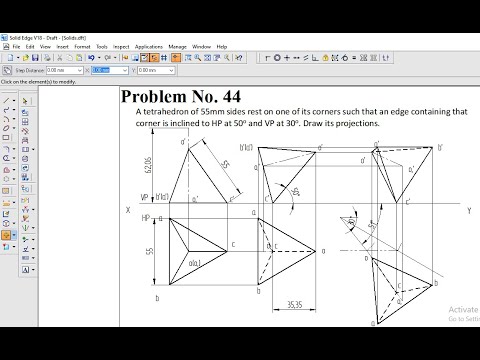
Task: Click the Zoom Area icon
Action: [188, 58]
